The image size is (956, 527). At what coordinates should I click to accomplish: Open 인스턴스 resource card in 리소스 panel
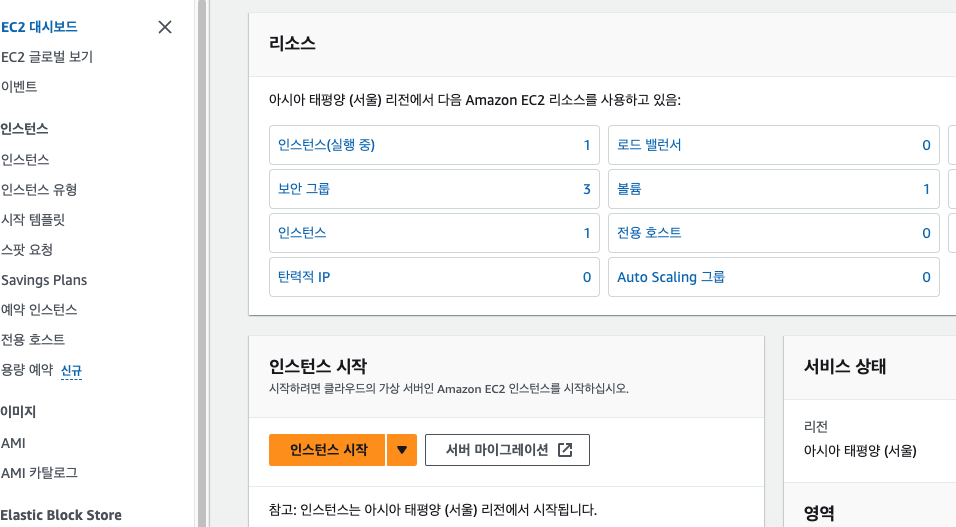click(434, 233)
